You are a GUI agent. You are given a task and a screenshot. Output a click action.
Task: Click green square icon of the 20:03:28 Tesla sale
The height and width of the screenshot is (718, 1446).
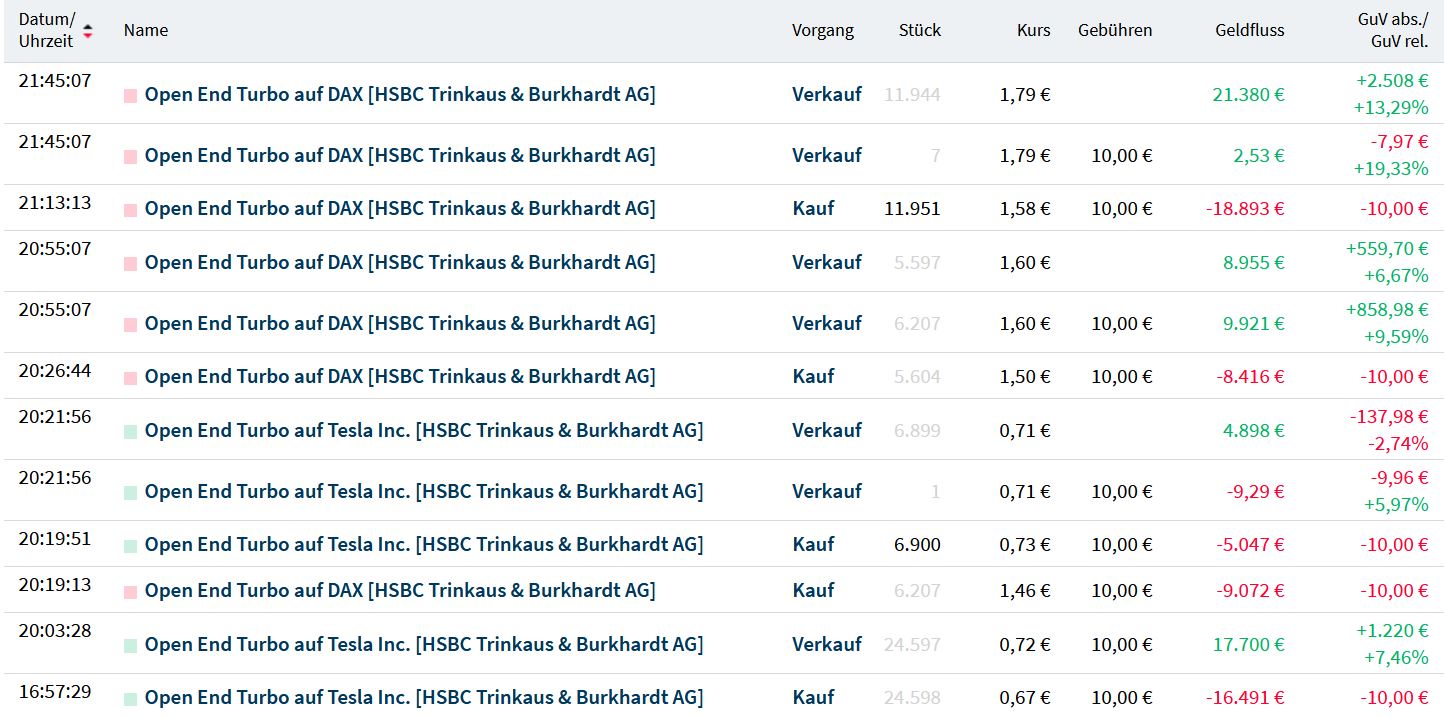click(x=130, y=645)
